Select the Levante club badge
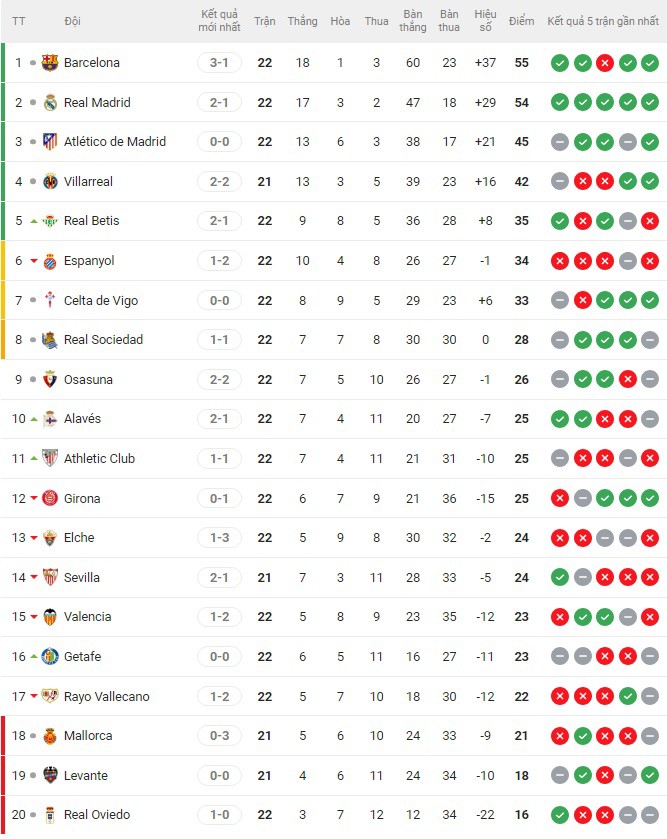The height and width of the screenshot is (839, 667). 52,775
